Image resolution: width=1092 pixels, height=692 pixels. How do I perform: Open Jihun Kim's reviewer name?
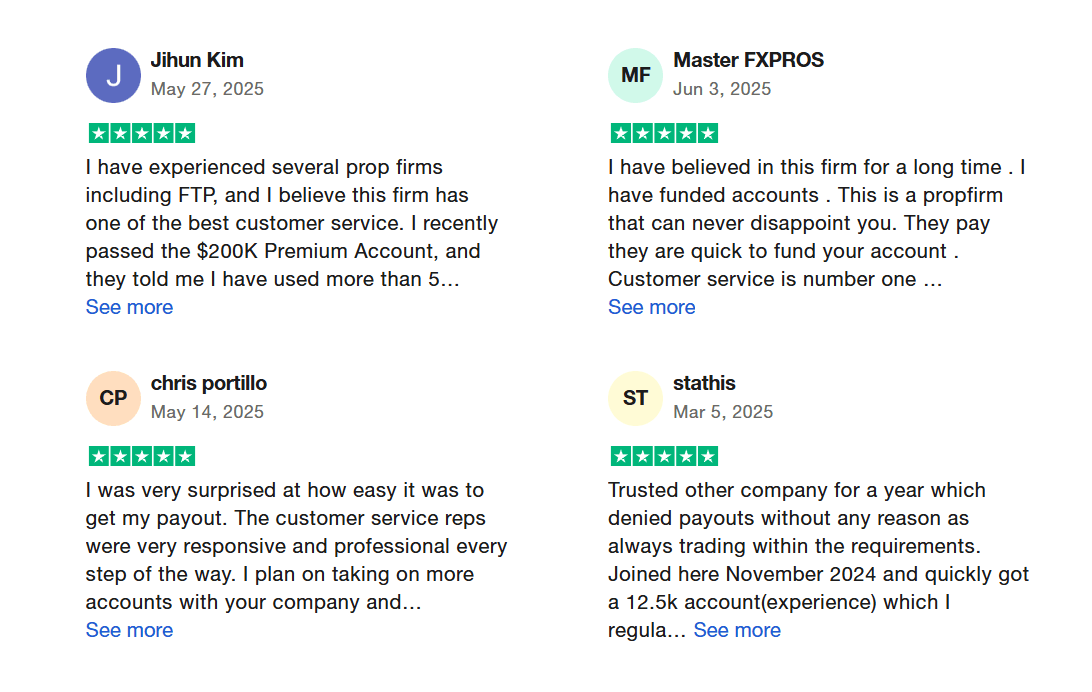(197, 61)
